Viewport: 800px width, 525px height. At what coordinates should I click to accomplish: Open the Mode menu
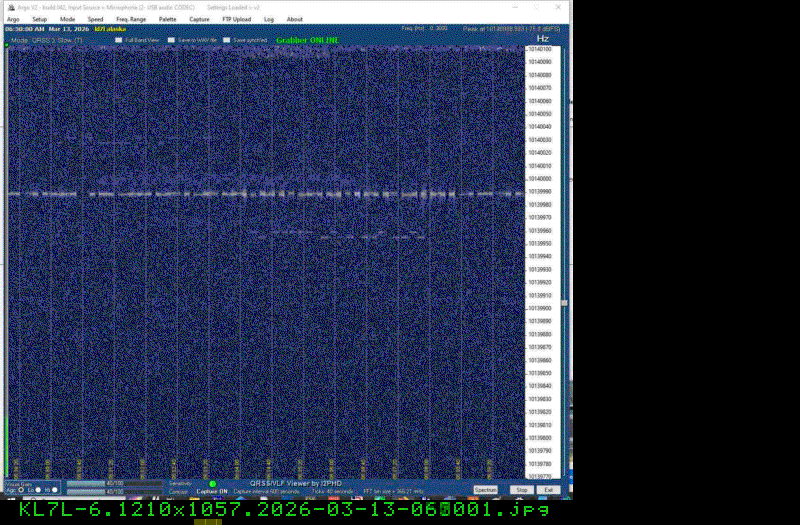pos(67,19)
